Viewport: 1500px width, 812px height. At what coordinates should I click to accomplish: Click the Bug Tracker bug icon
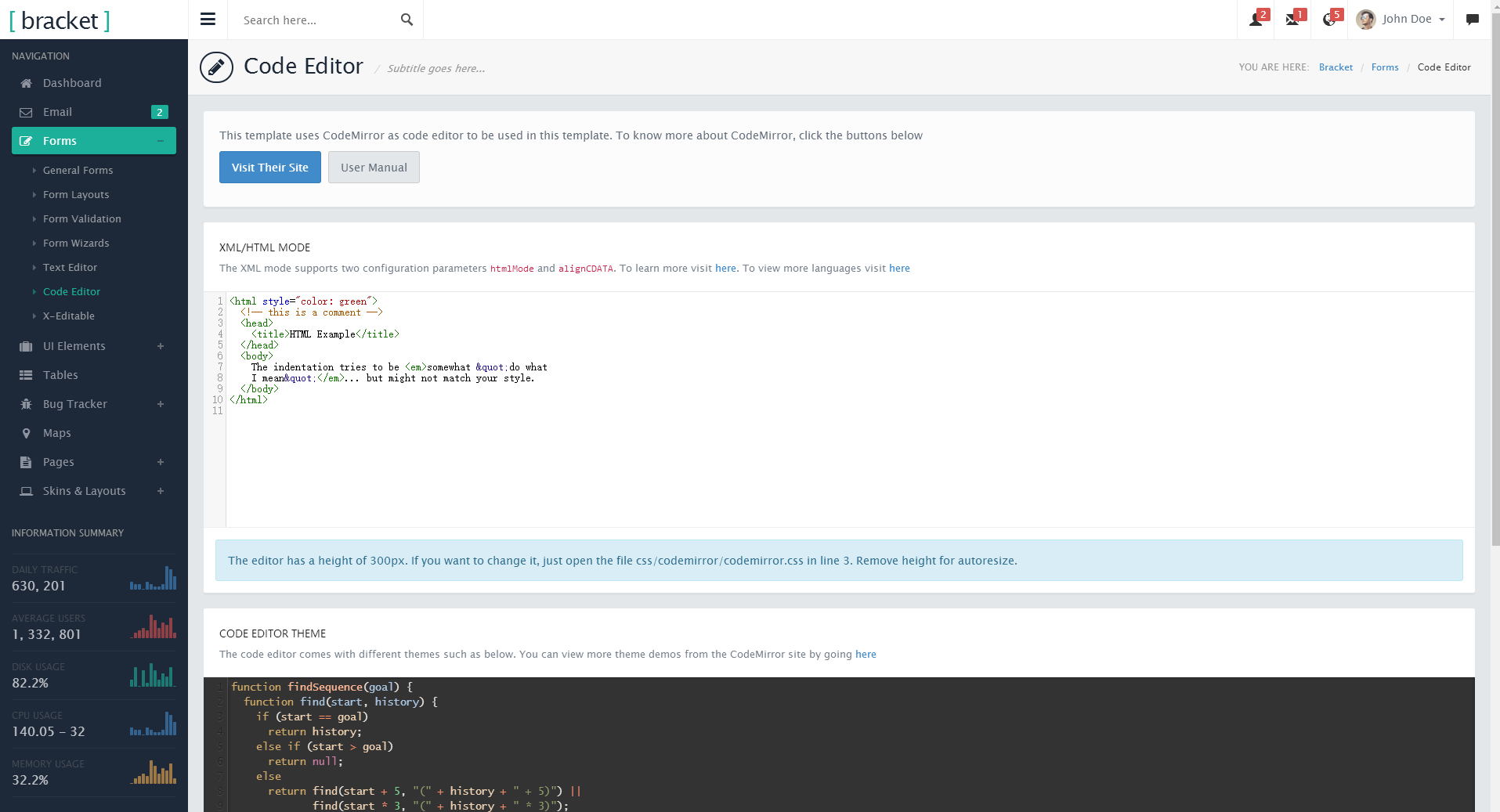pos(26,404)
